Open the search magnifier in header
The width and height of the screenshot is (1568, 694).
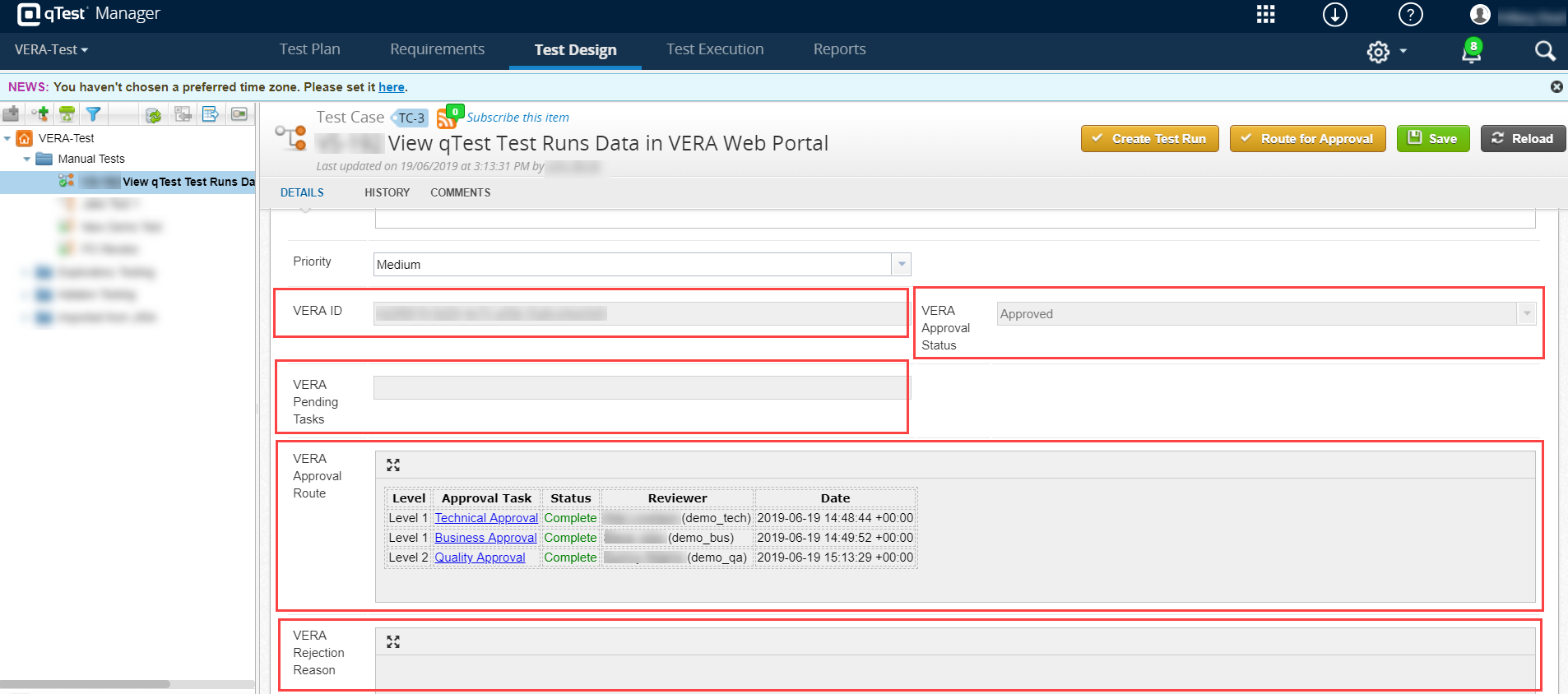(x=1544, y=51)
